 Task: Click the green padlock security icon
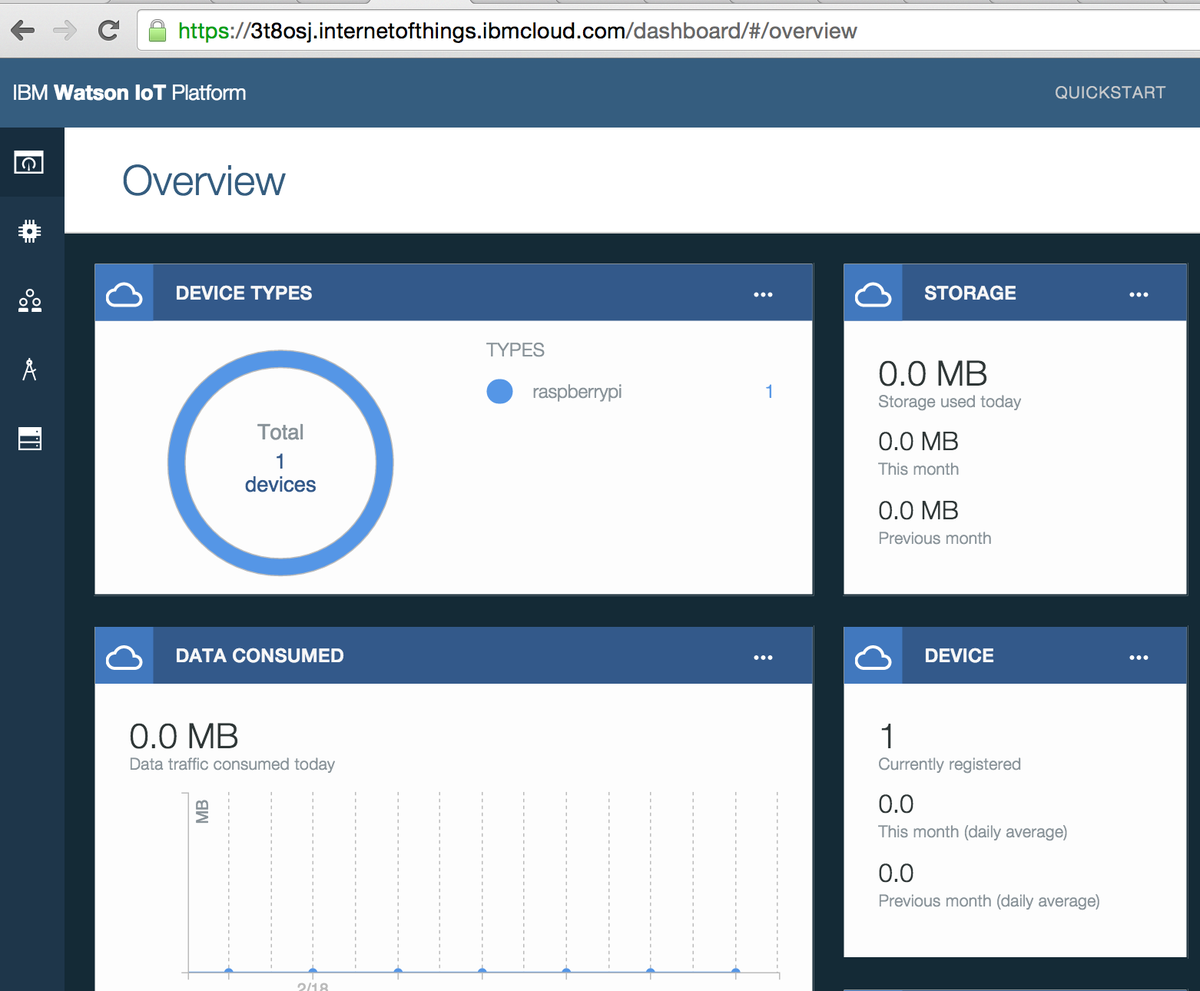coord(157,30)
